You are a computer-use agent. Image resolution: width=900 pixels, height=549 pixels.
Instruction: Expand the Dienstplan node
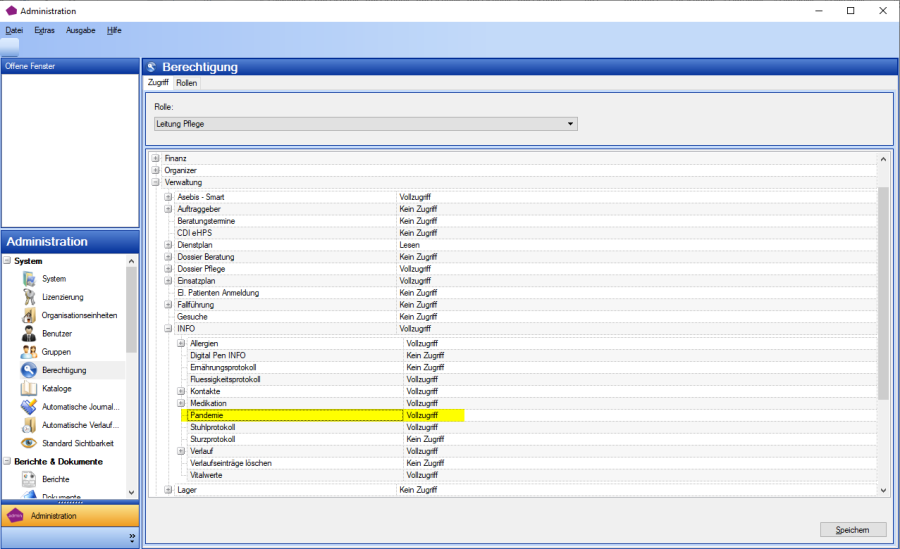tap(168, 245)
